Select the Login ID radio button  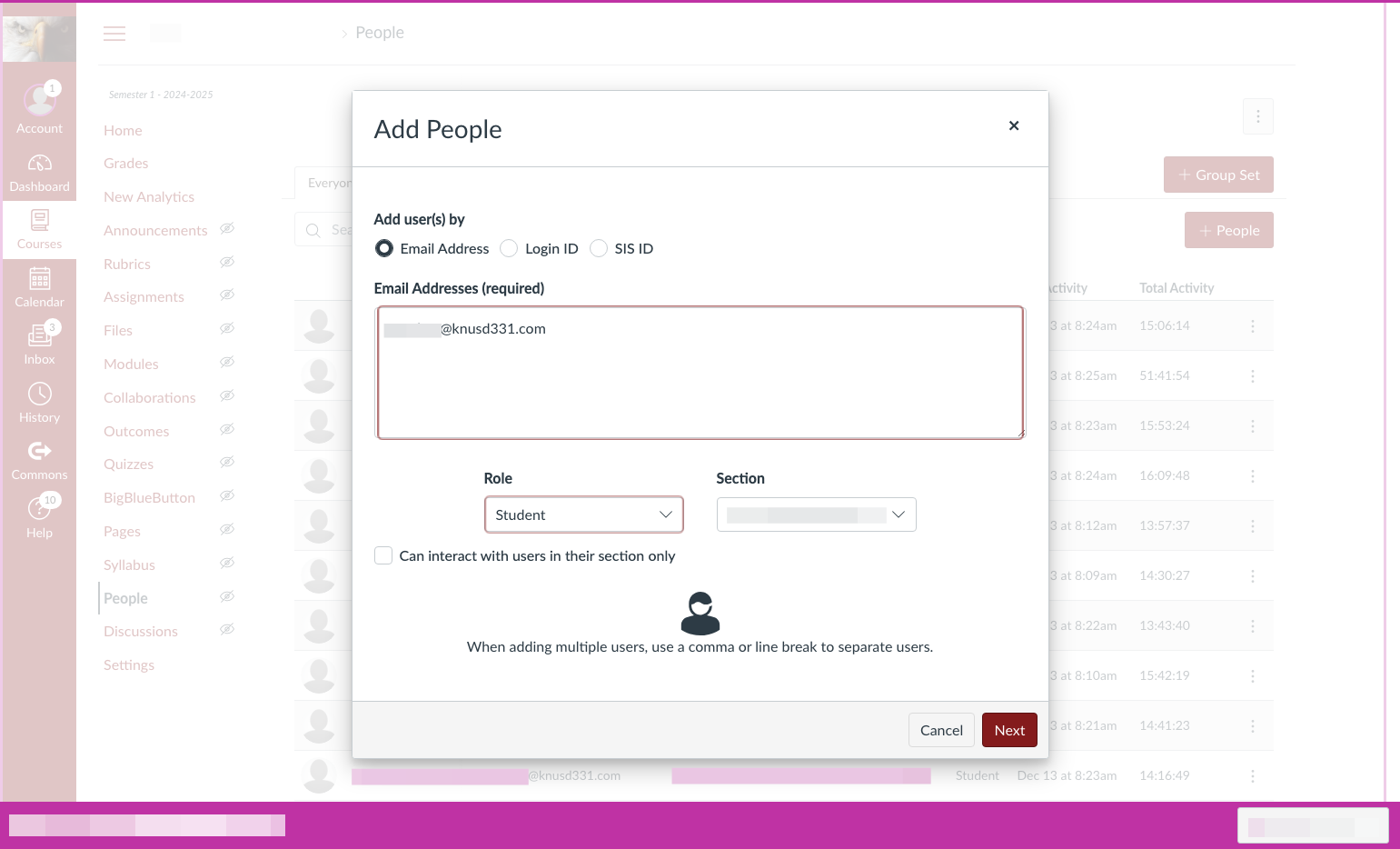[509, 248]
